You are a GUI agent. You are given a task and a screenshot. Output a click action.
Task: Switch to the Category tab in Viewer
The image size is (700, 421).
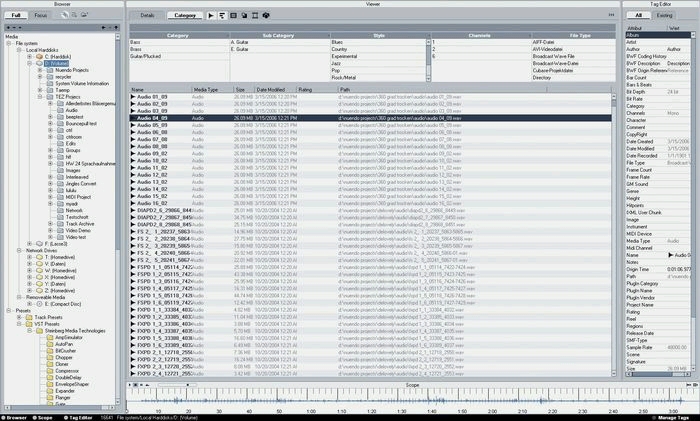(x=185, y=15)
